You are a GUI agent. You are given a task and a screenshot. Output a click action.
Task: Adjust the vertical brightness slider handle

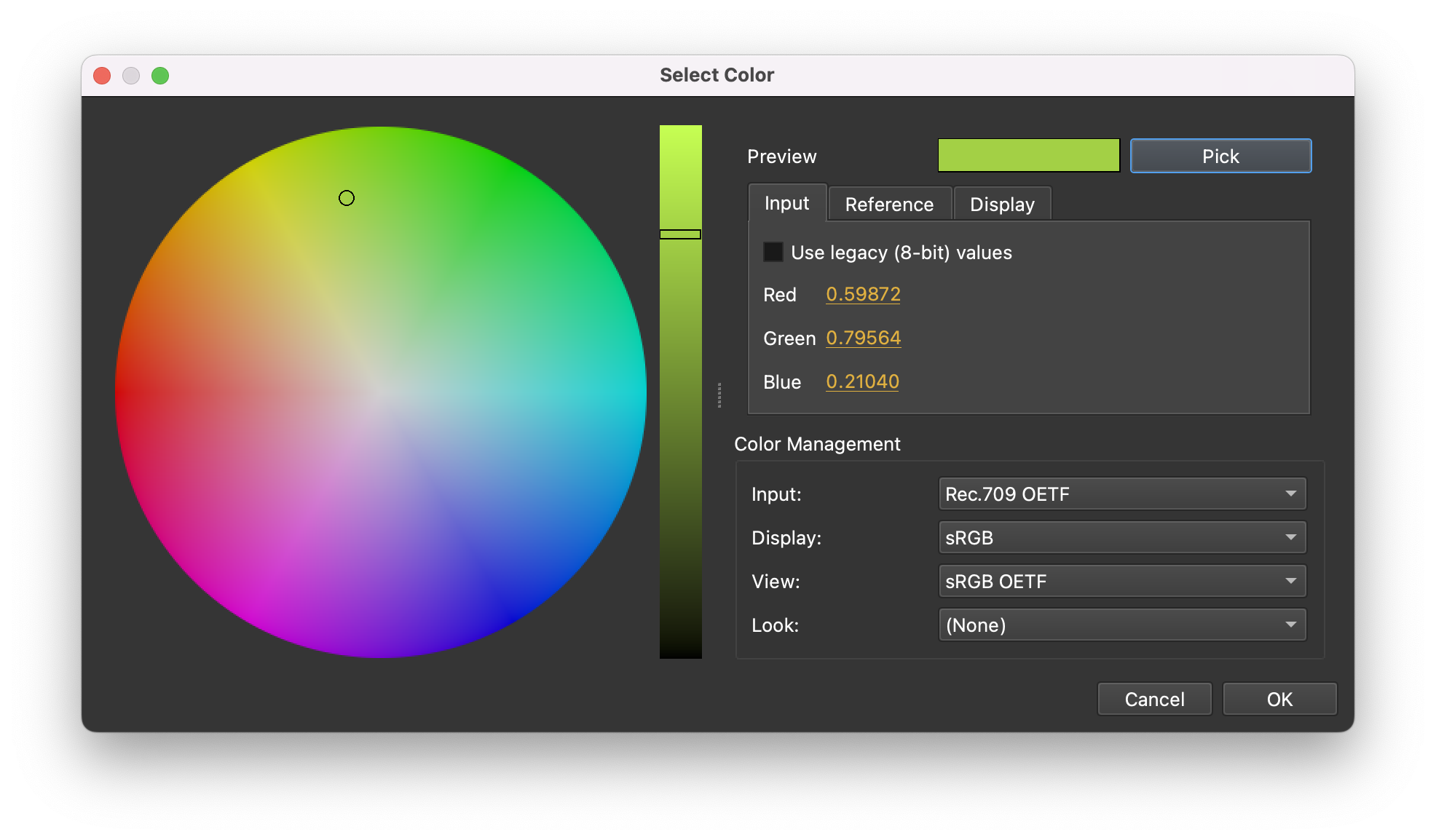680,234
